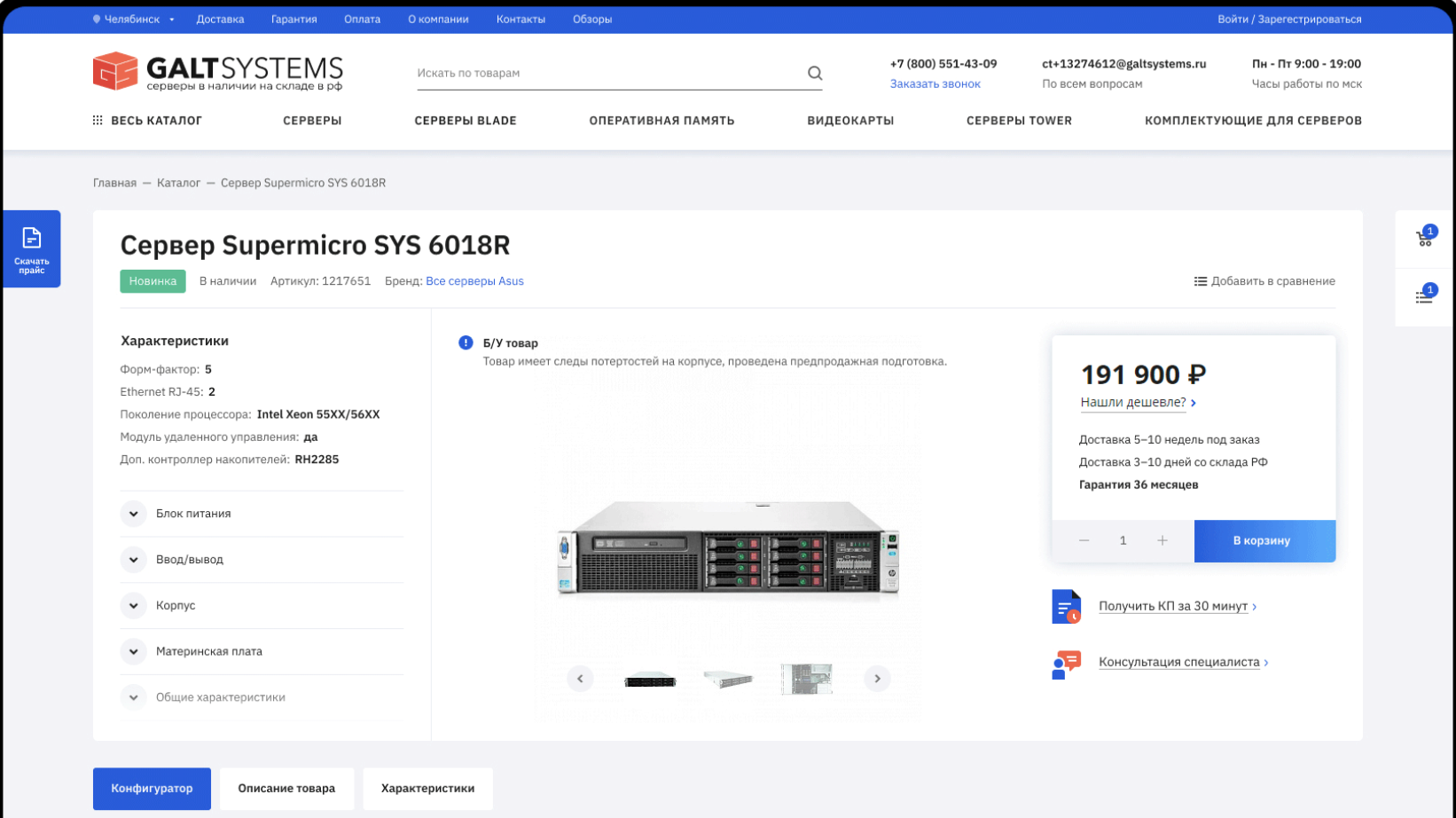The image size is (1456, 818).
Task: Open the Обзоры menu link
Action: pos(592,19)
